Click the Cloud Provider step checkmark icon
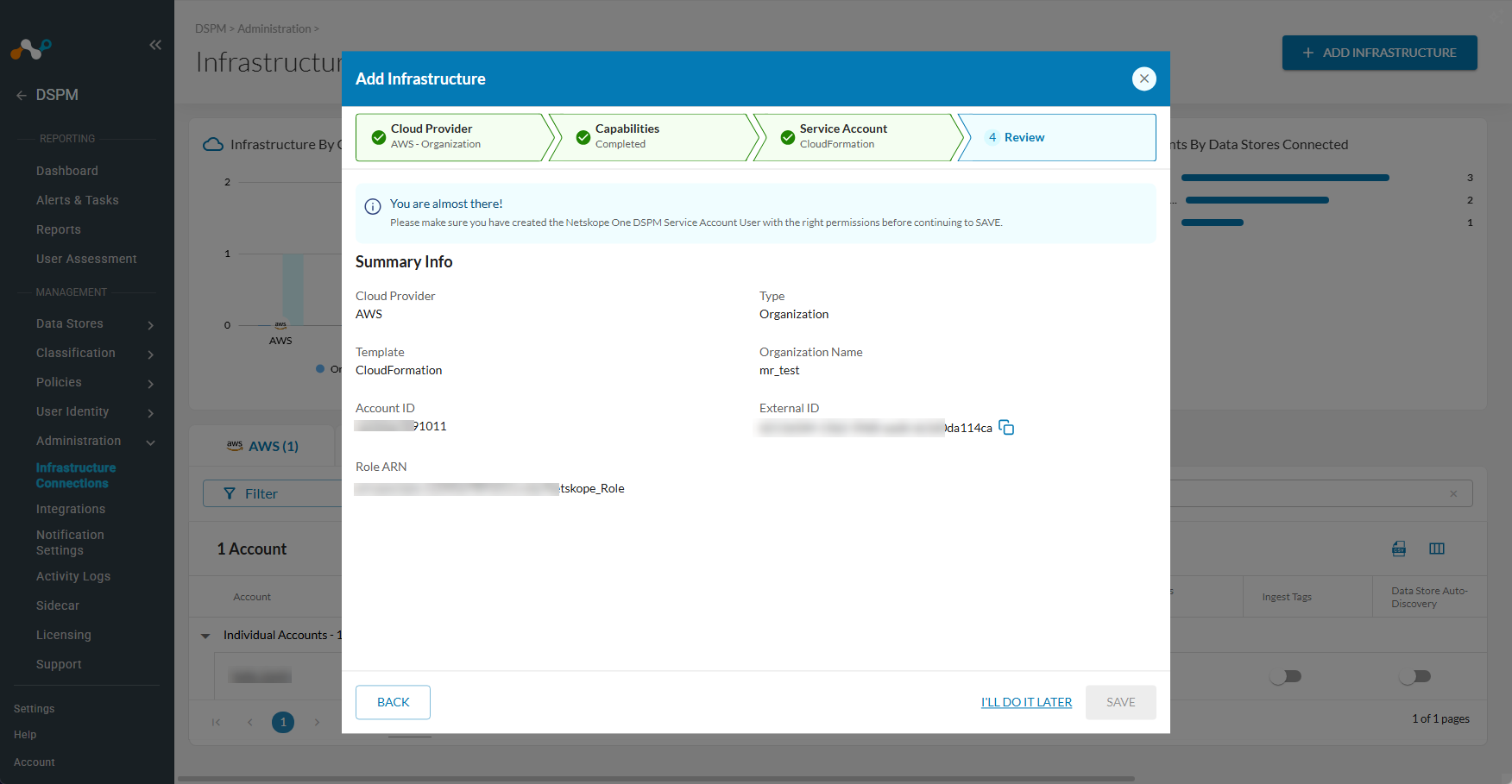 pyautogui.click(x=379, y=137)
